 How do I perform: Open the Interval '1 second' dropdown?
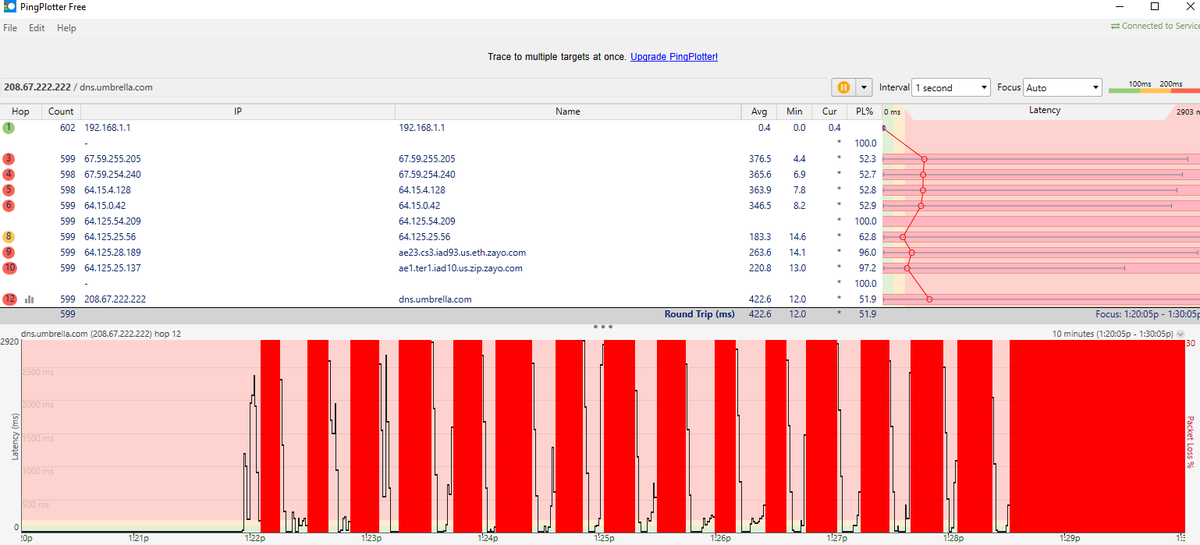point(951,88)
